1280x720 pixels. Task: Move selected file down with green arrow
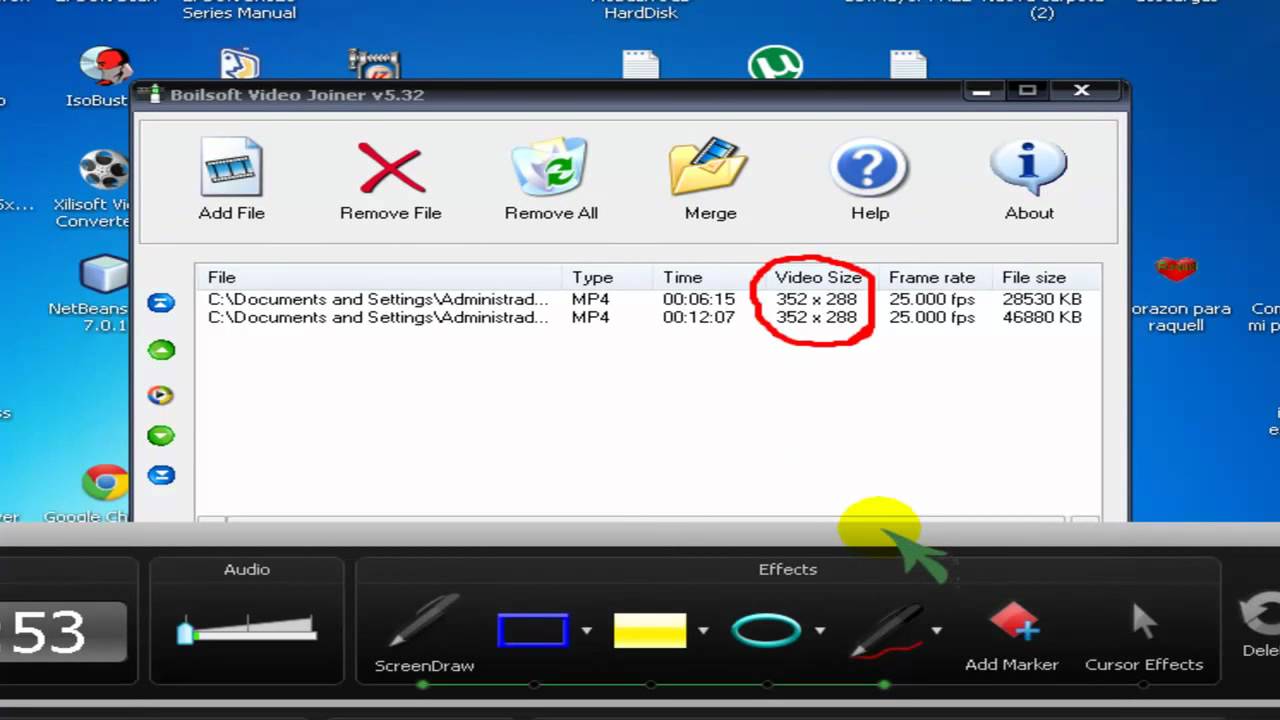coord(161,436)
